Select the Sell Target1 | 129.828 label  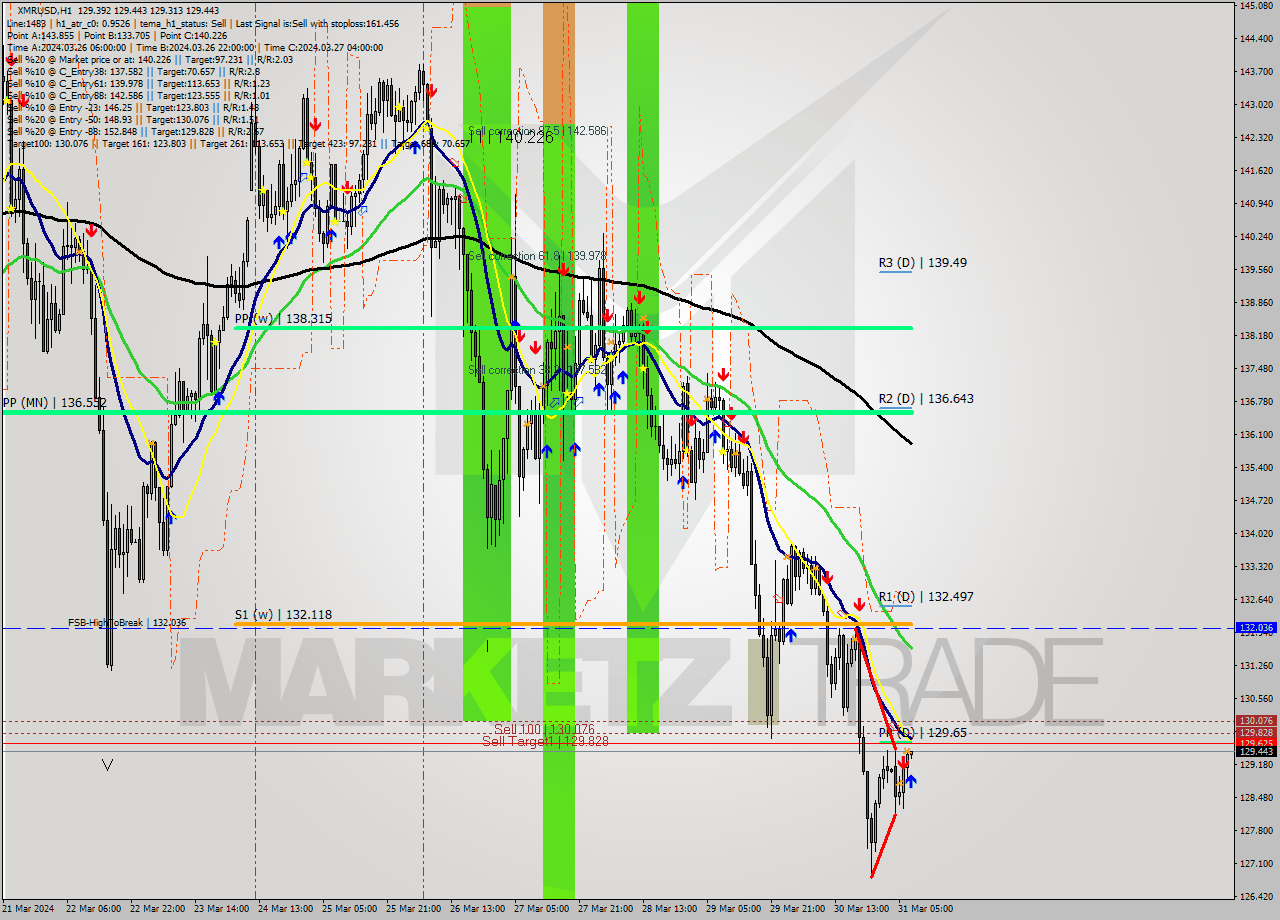pos(545,741)
